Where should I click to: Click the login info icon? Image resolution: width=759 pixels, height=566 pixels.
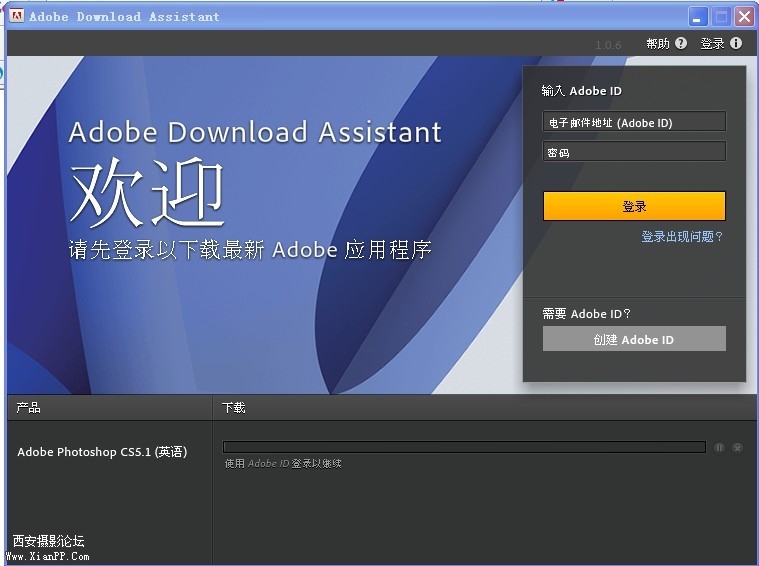pos(736,44)
